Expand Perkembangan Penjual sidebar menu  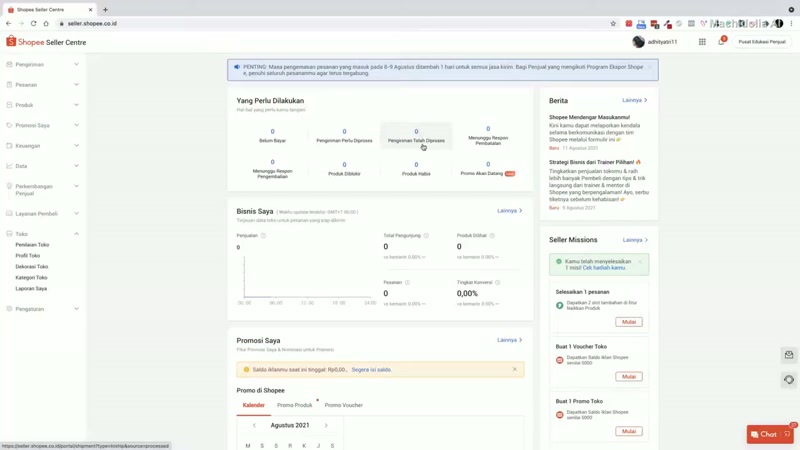click(43, 189)
